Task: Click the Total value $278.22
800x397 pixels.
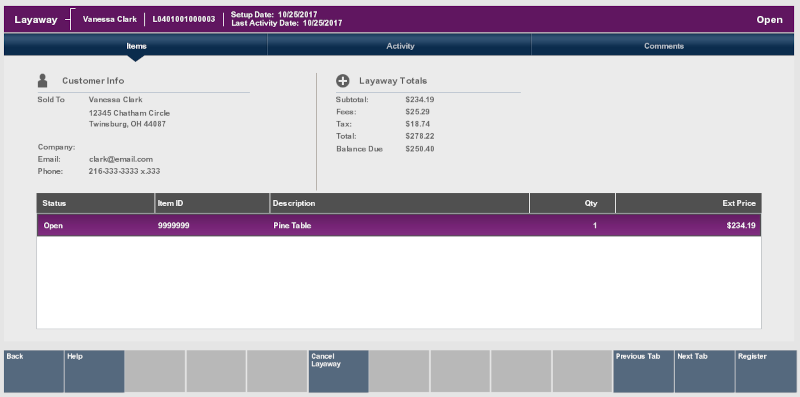Action: 420,136
